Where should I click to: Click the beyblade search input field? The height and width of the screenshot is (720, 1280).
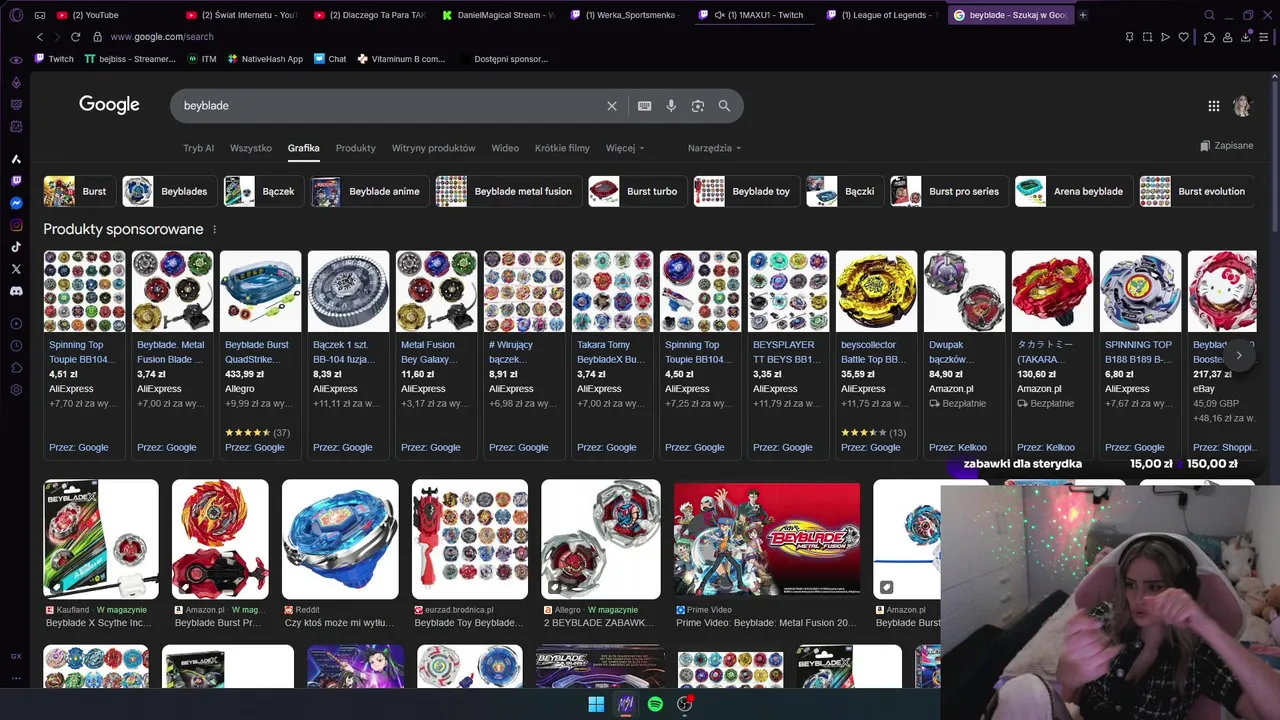390,106
